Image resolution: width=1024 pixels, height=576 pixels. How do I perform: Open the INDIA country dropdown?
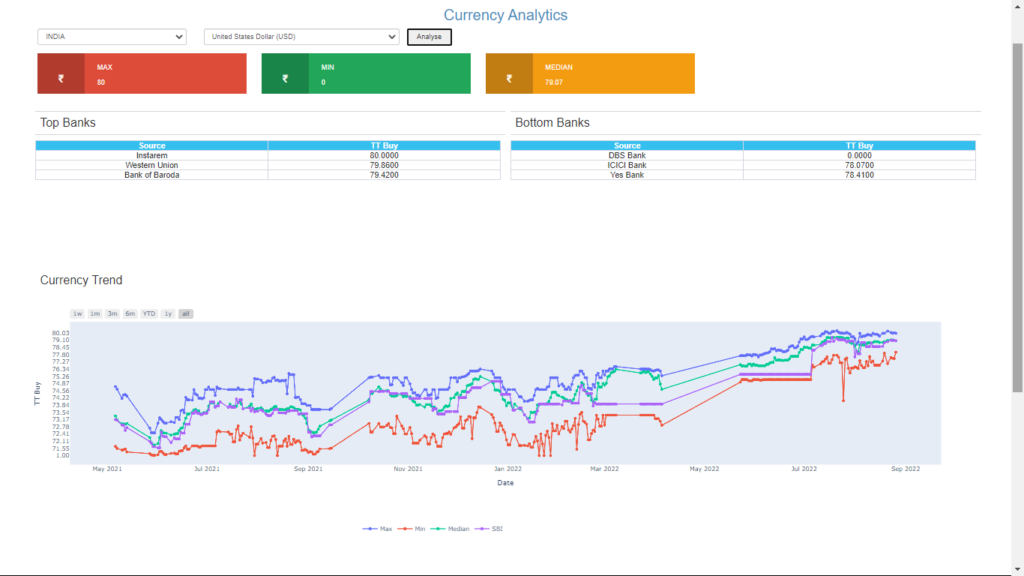(111, 36)
